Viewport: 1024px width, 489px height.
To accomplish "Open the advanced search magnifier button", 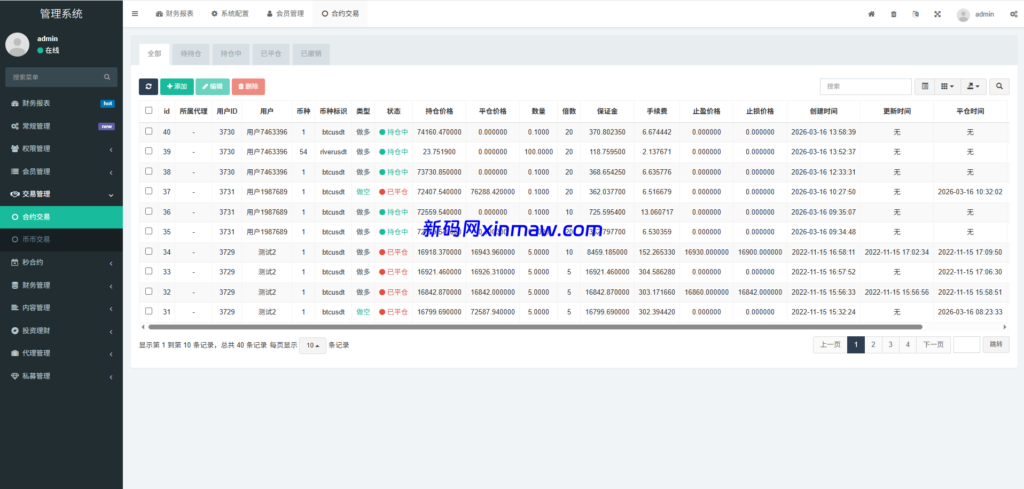I will coord(999,86).
